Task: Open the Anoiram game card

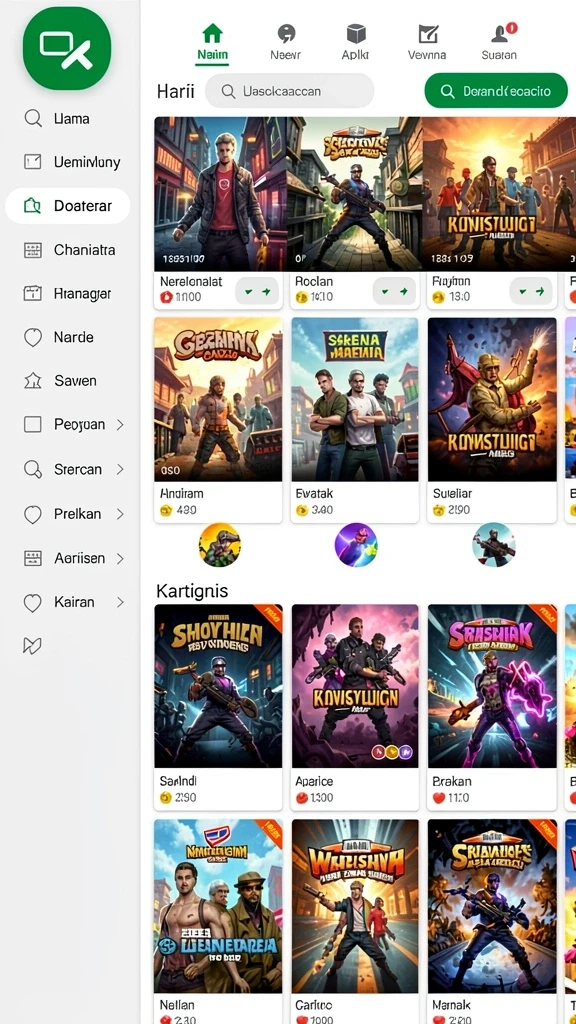Action: coord(218,419)
